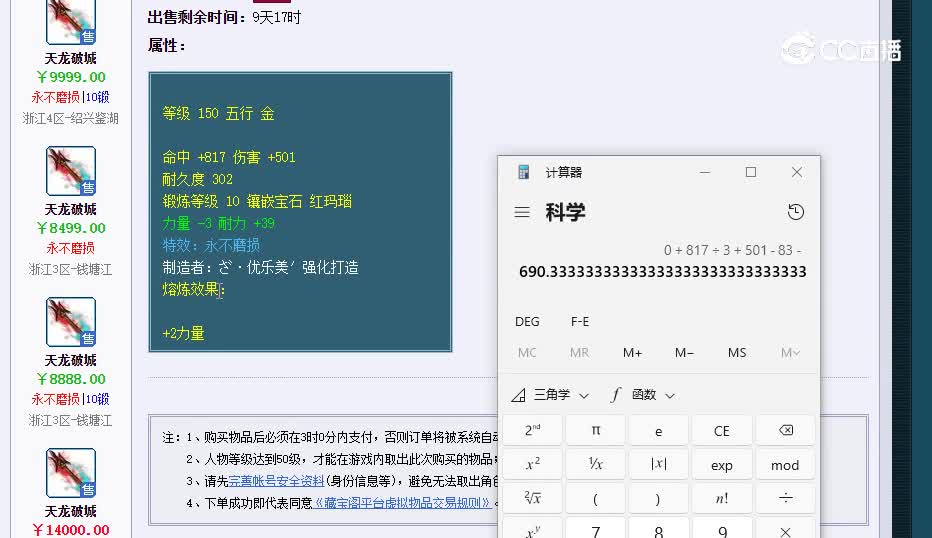Expand the 函数 functions dropdown
932x538 pixels.
click(643, 395)
